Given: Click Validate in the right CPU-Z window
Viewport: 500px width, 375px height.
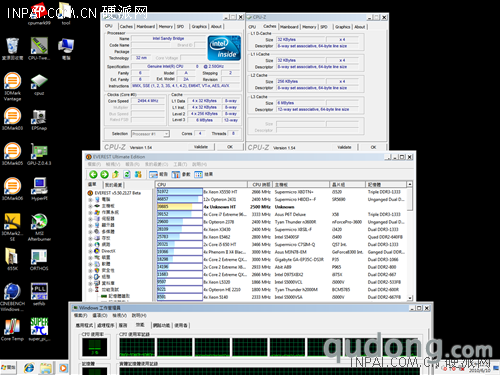Looking at the screenshot, I should point(344,147).
